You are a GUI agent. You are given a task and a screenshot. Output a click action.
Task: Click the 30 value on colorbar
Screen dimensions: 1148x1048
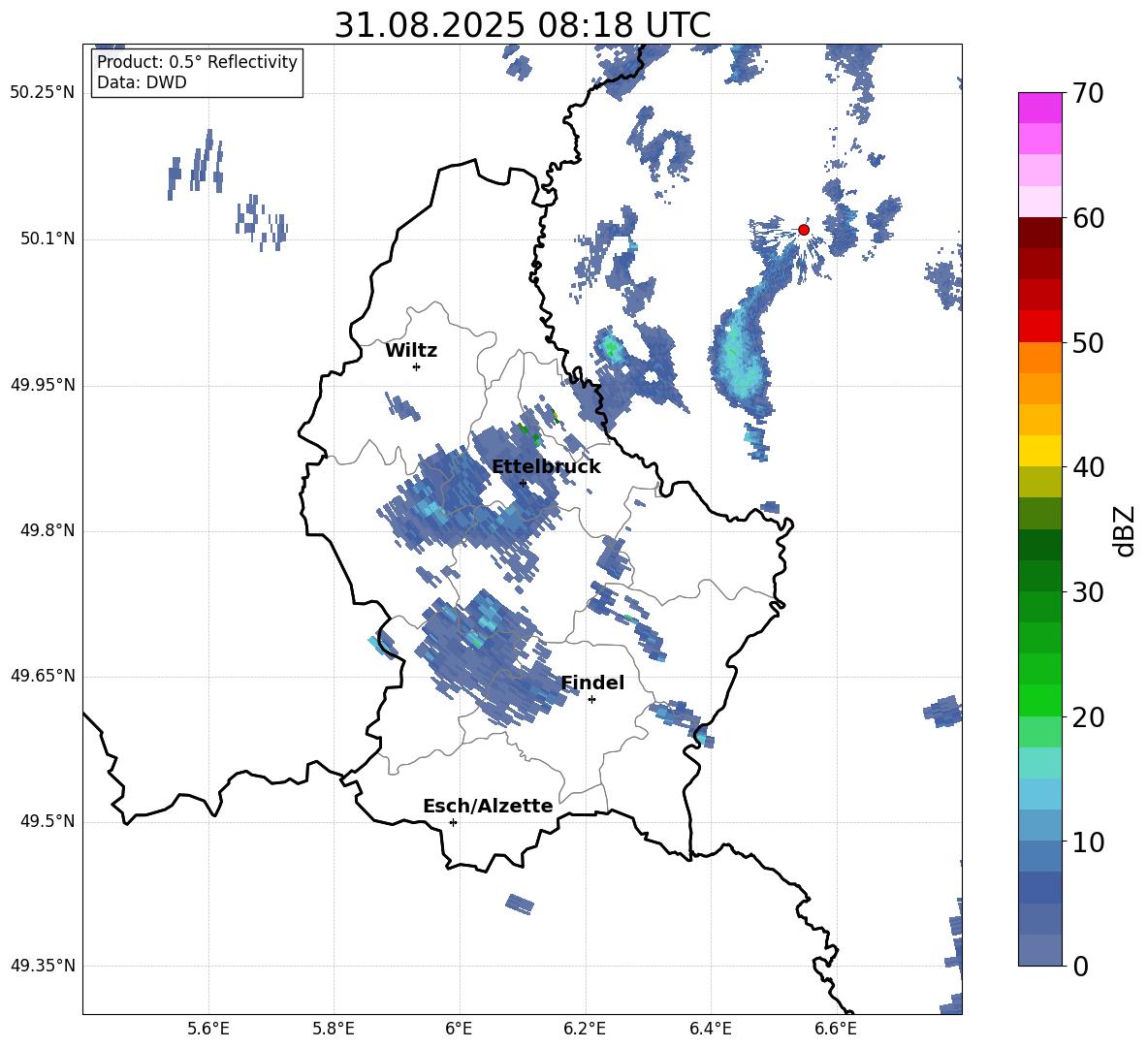(1088, 592)
